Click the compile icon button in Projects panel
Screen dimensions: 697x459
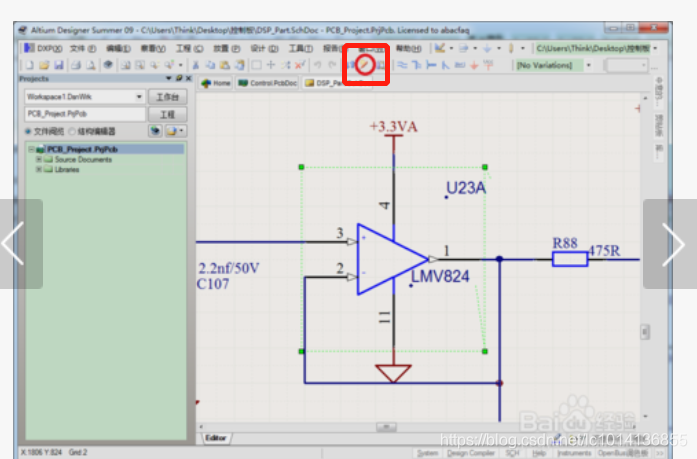coord(155,131)
